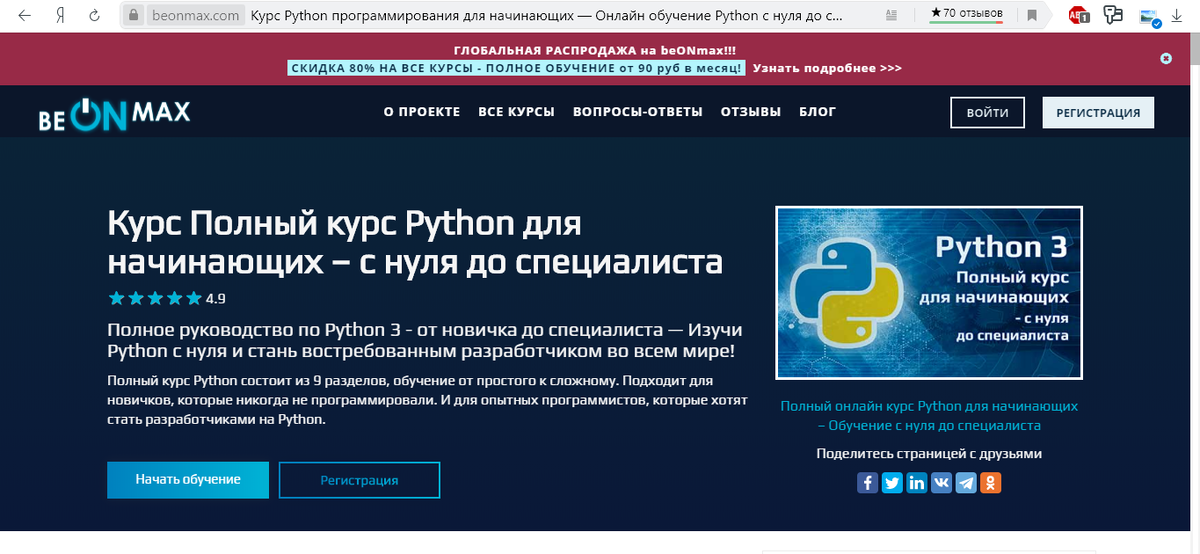Open the О ПРОЕКТЕ menu item

[x=422, y=112]
